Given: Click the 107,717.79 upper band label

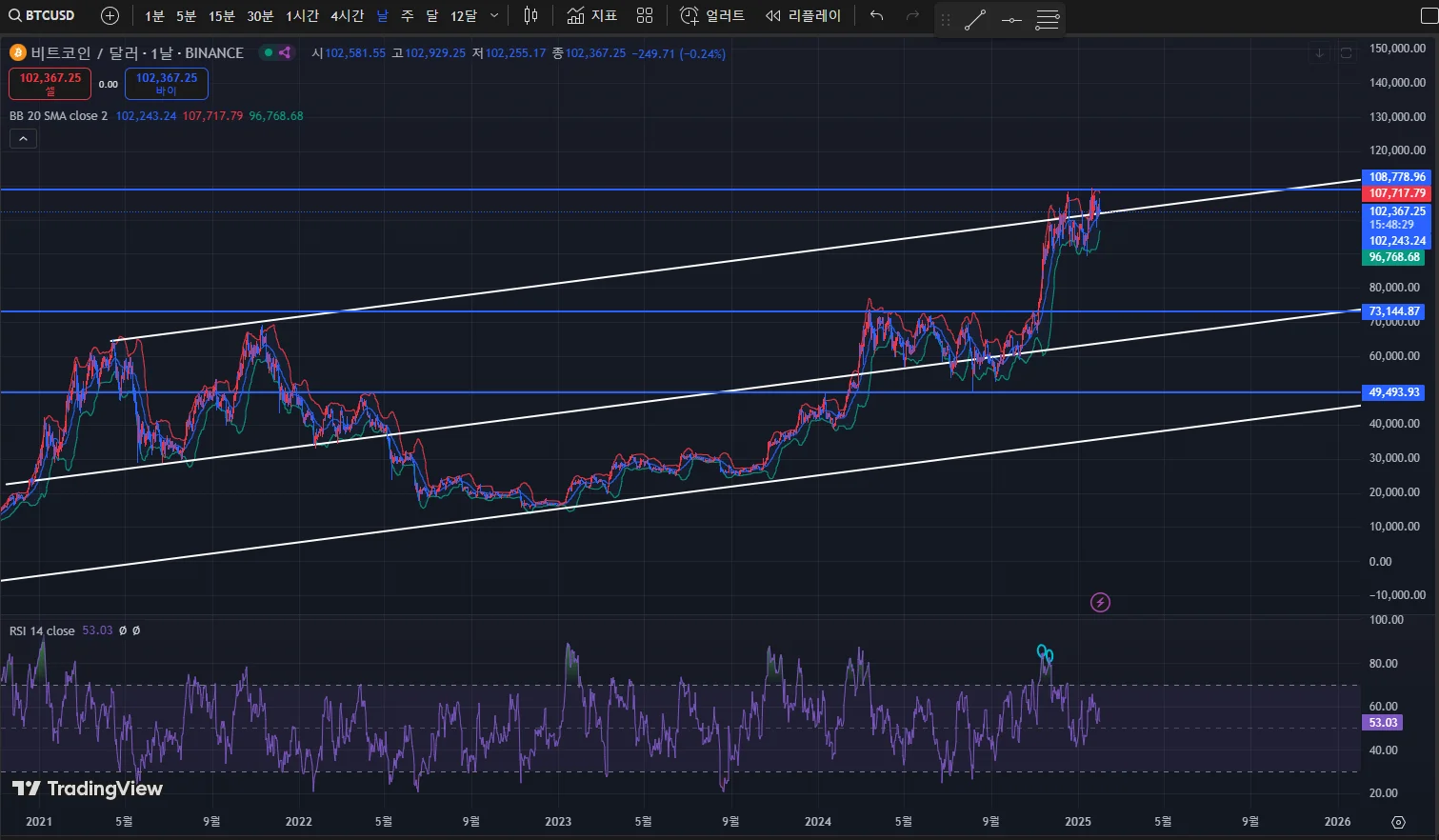Looking at the screenshot, I should click(1397, 193).
